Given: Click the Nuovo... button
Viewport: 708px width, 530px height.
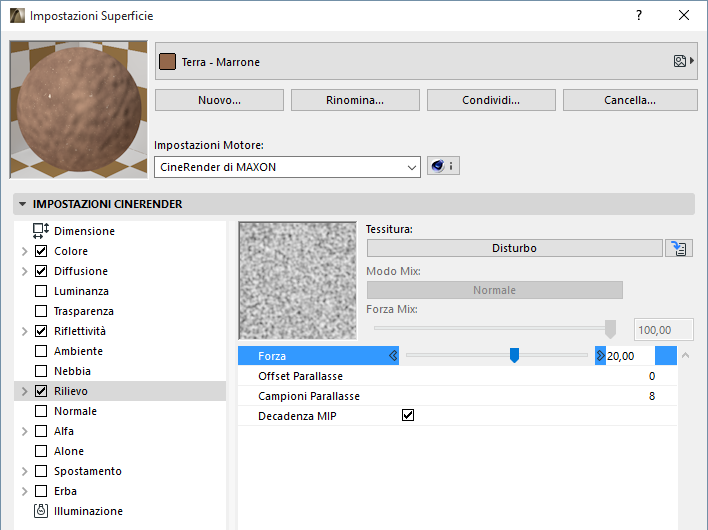Looking at the screenshot, I should [x=219, y=100].
